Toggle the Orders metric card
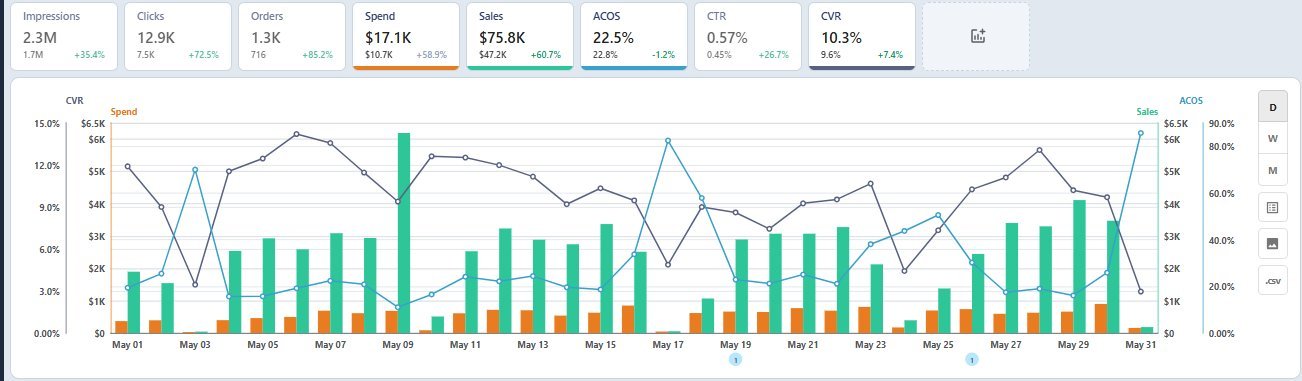The height and width of the screenshot is (381, 1302). 292,36
